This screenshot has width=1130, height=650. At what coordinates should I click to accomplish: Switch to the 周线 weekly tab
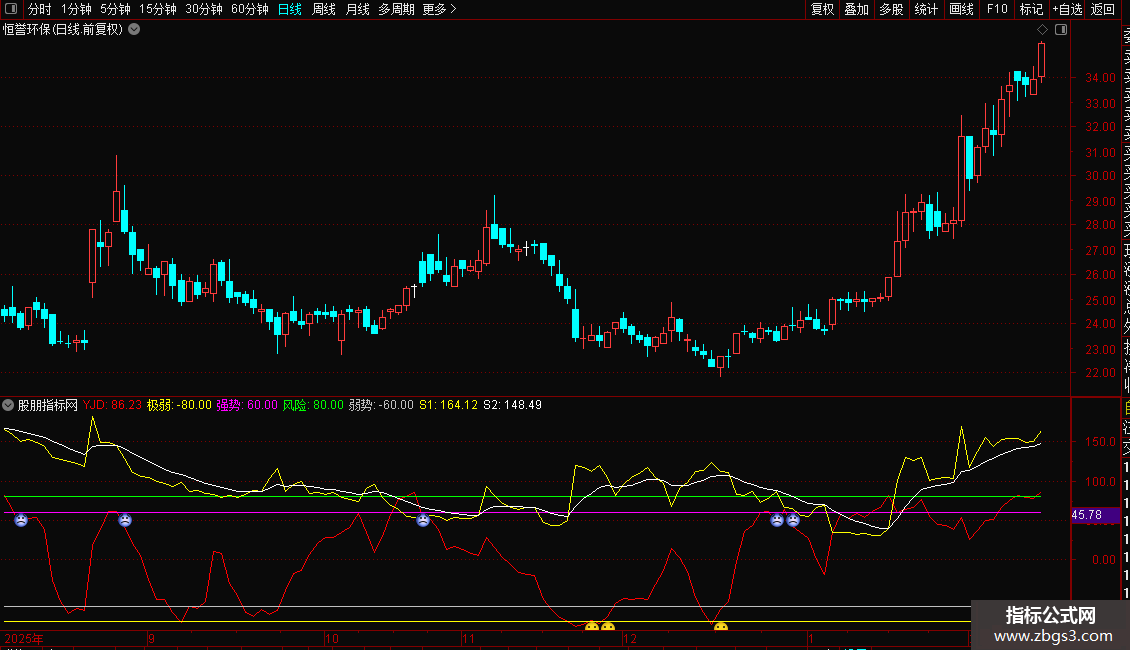(324, 9)
